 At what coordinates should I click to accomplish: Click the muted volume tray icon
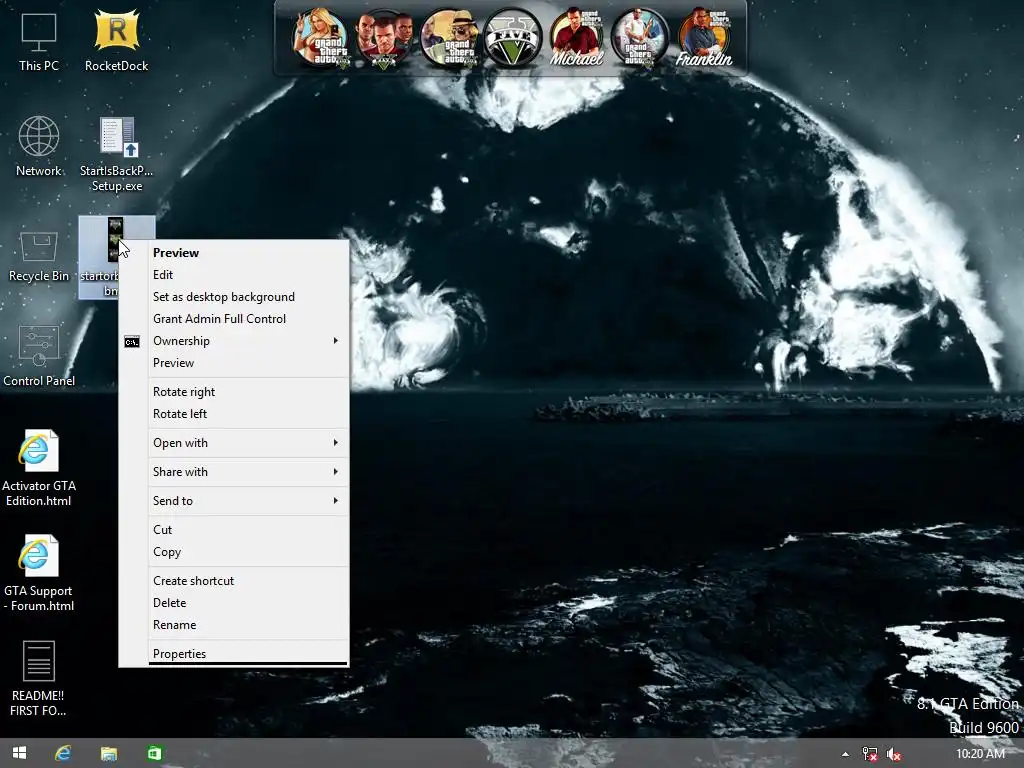pos(893,754)
